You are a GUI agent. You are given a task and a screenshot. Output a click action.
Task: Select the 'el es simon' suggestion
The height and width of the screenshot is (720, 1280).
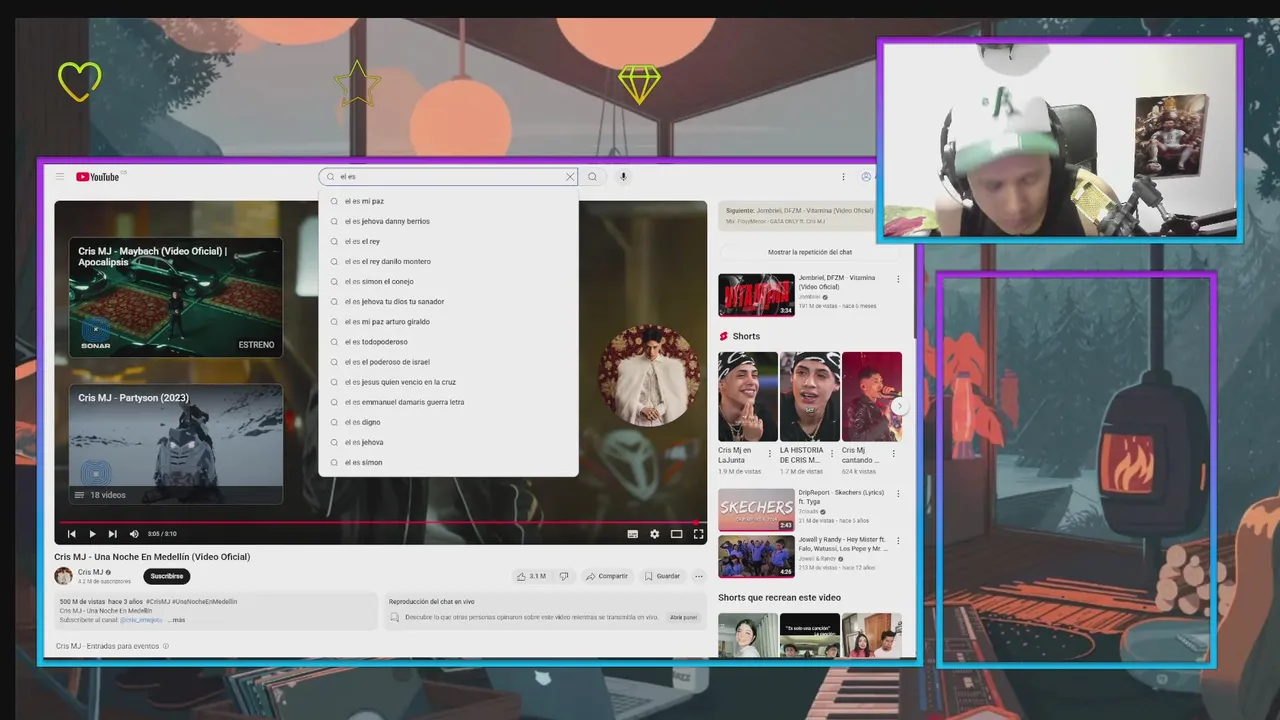[448, 461]
